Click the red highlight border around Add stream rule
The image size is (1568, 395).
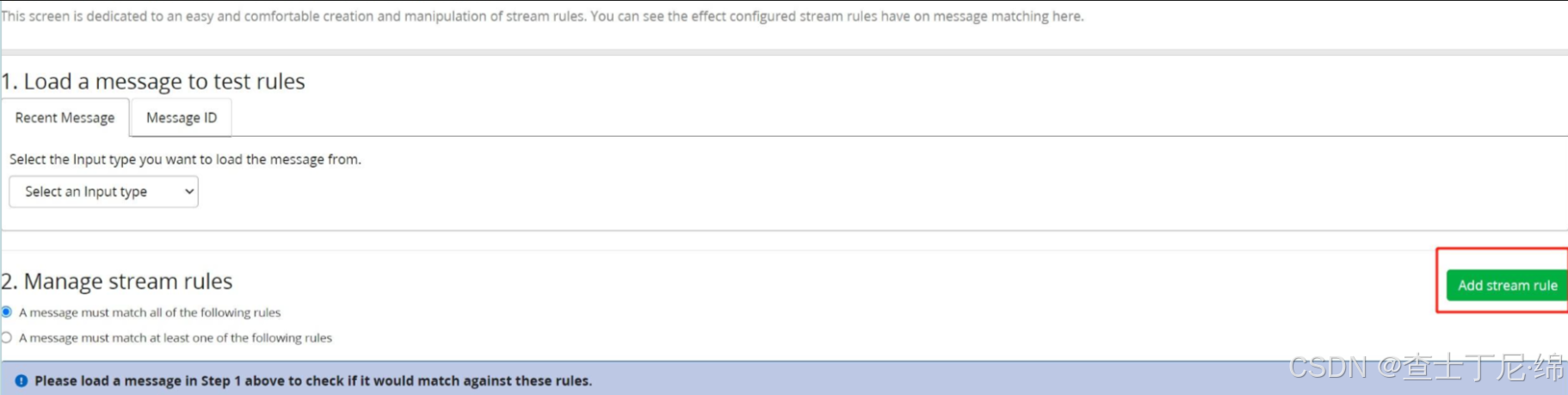pyautogui.click(x=1437, y=281)
